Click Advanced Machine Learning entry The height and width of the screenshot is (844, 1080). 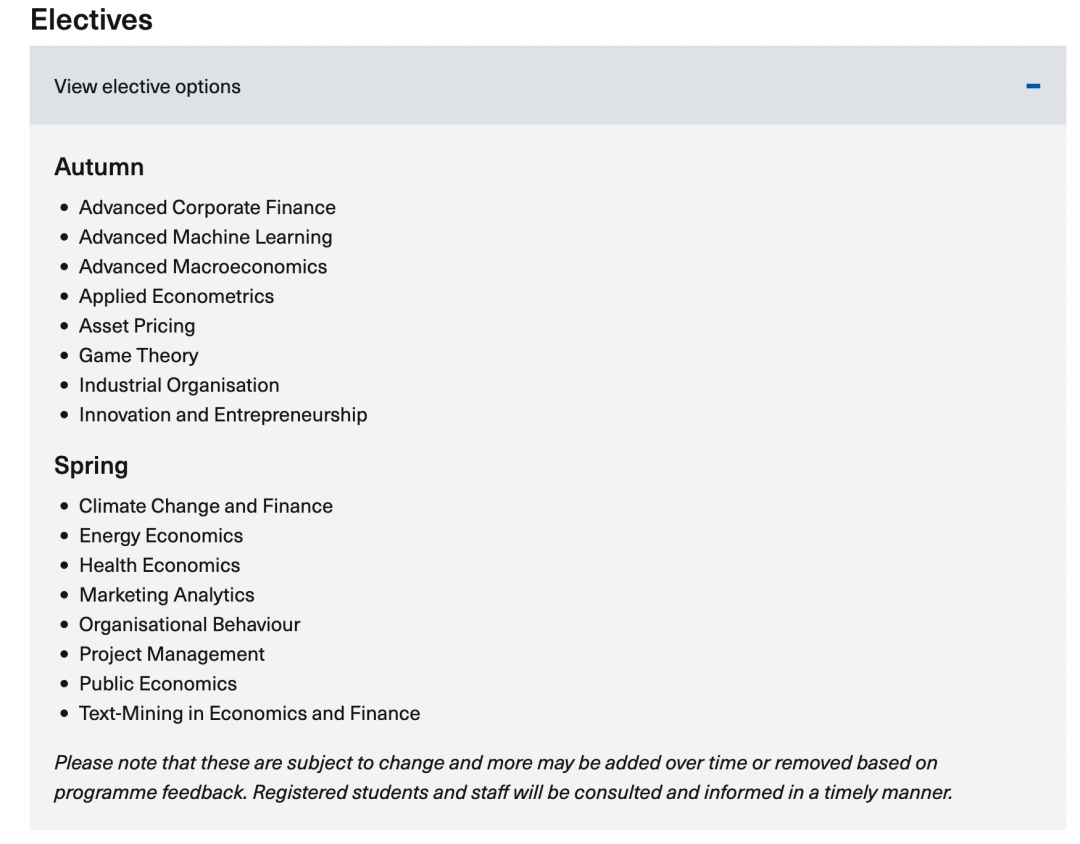click(x=205, y=237)
